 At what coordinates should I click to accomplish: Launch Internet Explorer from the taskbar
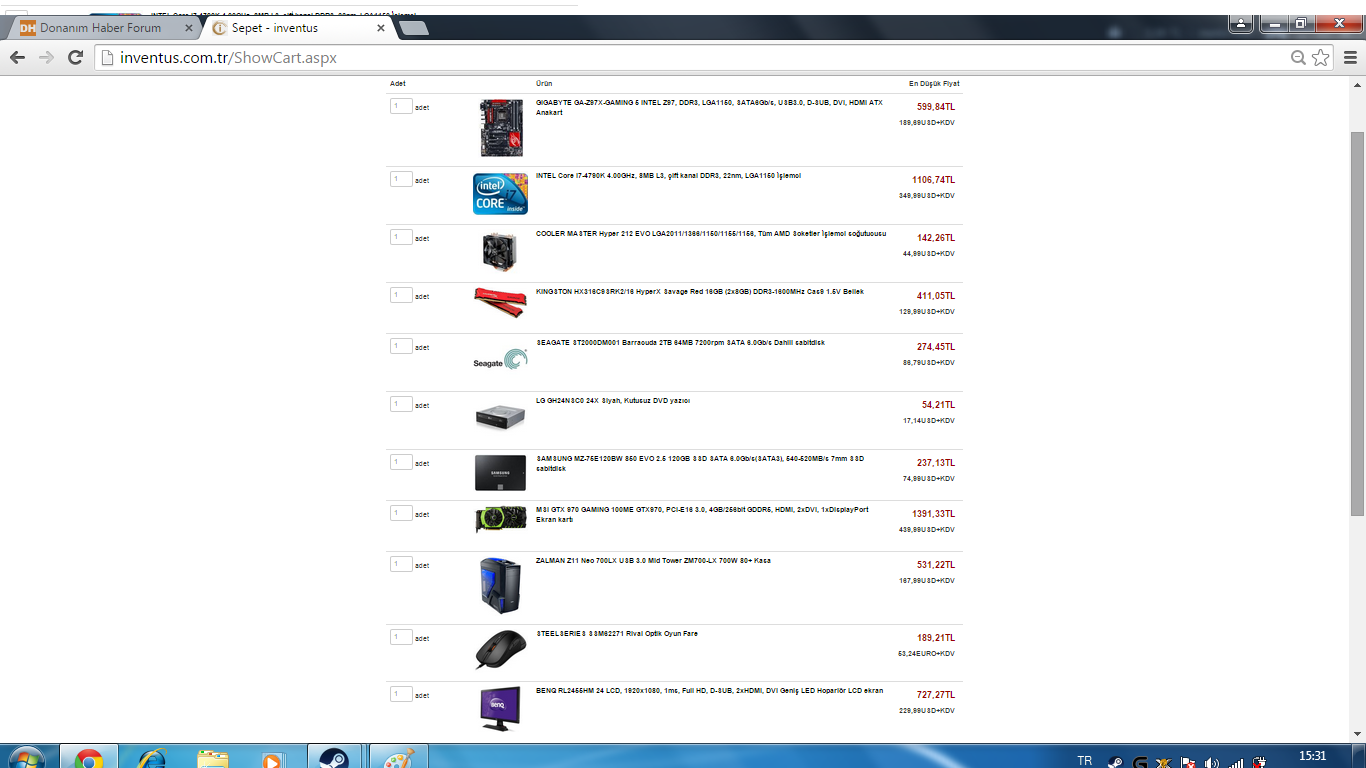151,758
